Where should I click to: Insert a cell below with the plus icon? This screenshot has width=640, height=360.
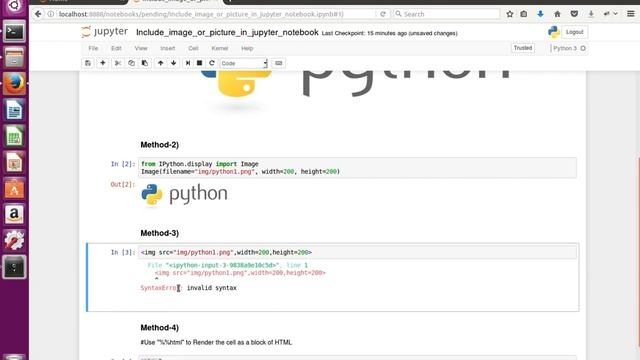(x=103, y=63)
